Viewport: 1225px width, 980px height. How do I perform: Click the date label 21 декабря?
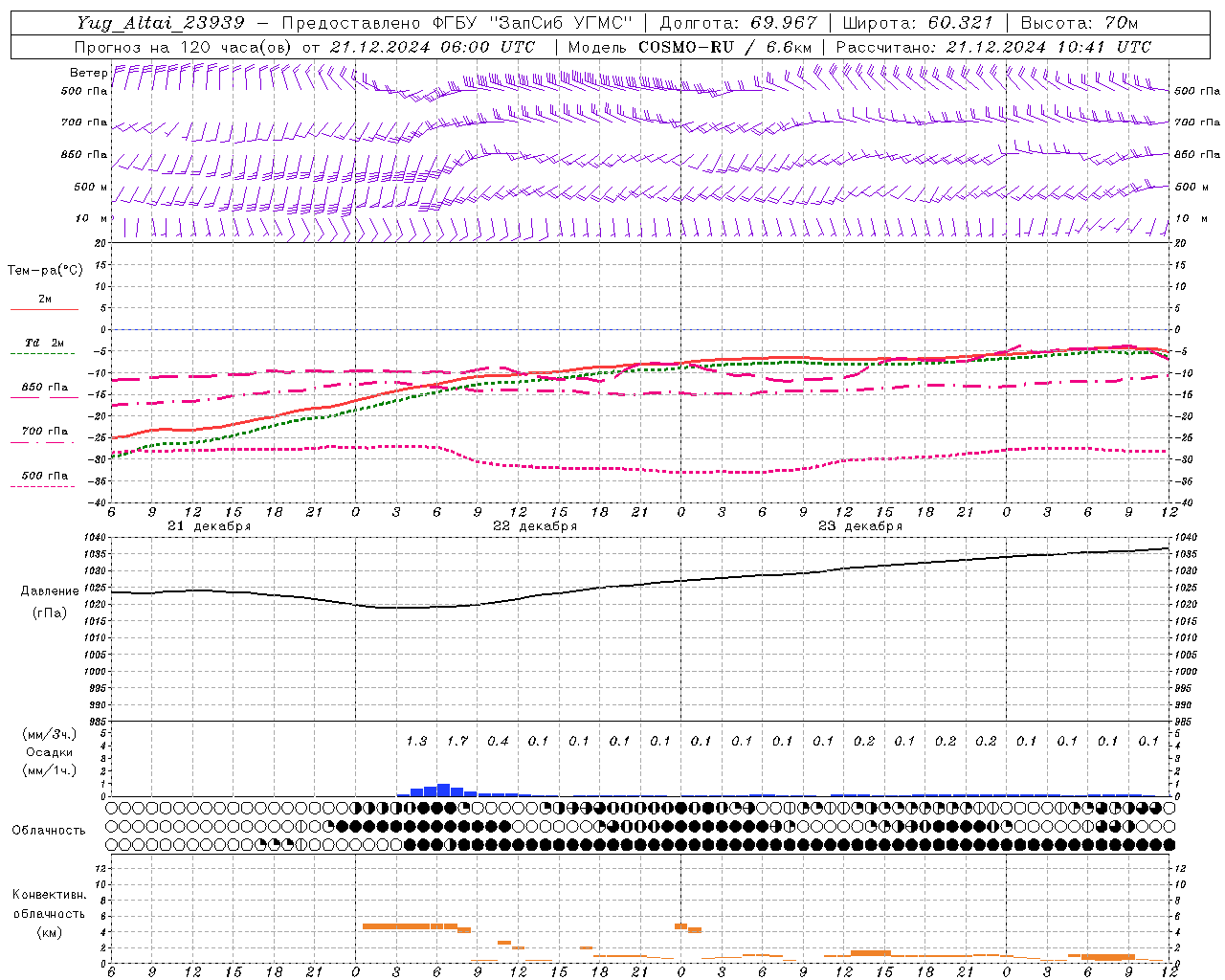[x=210, y=526]
